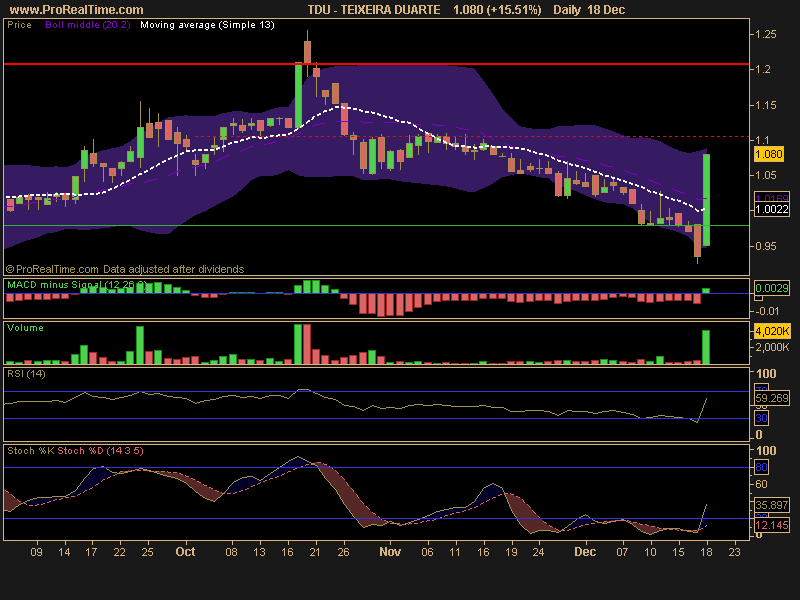Viewport: 800px width, 600px height.
Task: Select the "Boll middle (20 2)" legend label
Action: point(88,25)
